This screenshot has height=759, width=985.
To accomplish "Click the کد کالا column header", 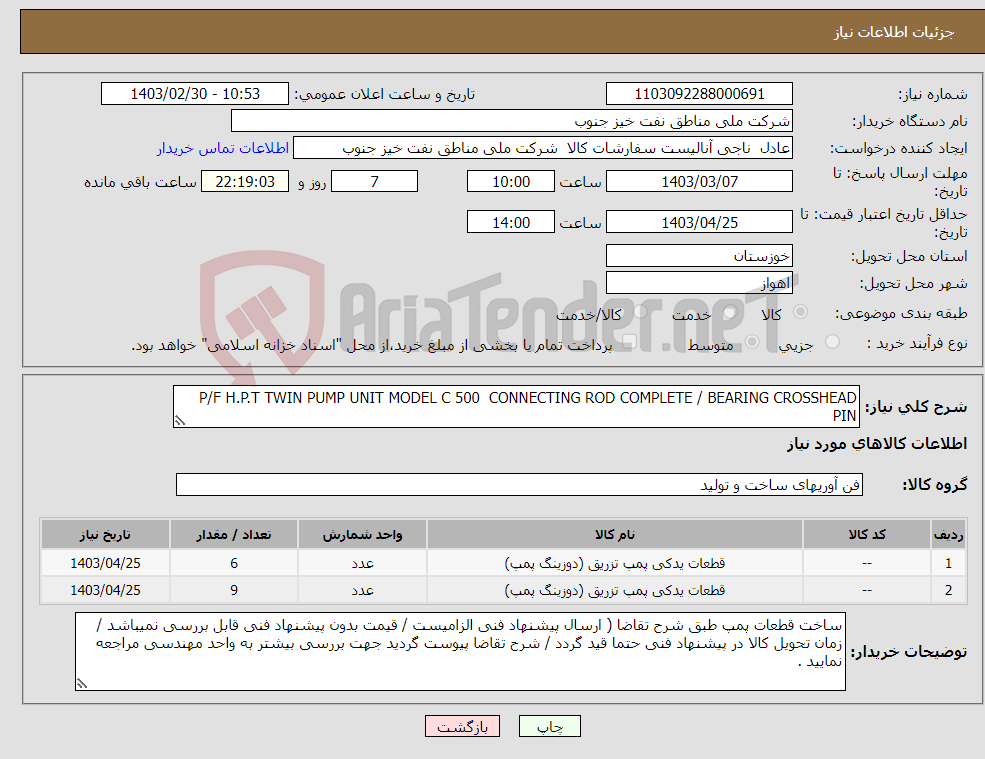I will pyautogui.click(x=867, y=535).
